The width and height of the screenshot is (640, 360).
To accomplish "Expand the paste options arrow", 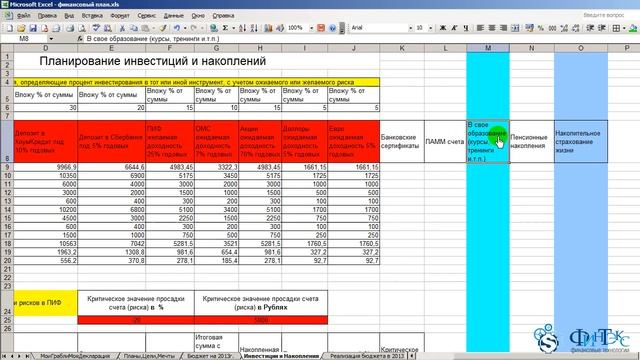I will 153,28.
